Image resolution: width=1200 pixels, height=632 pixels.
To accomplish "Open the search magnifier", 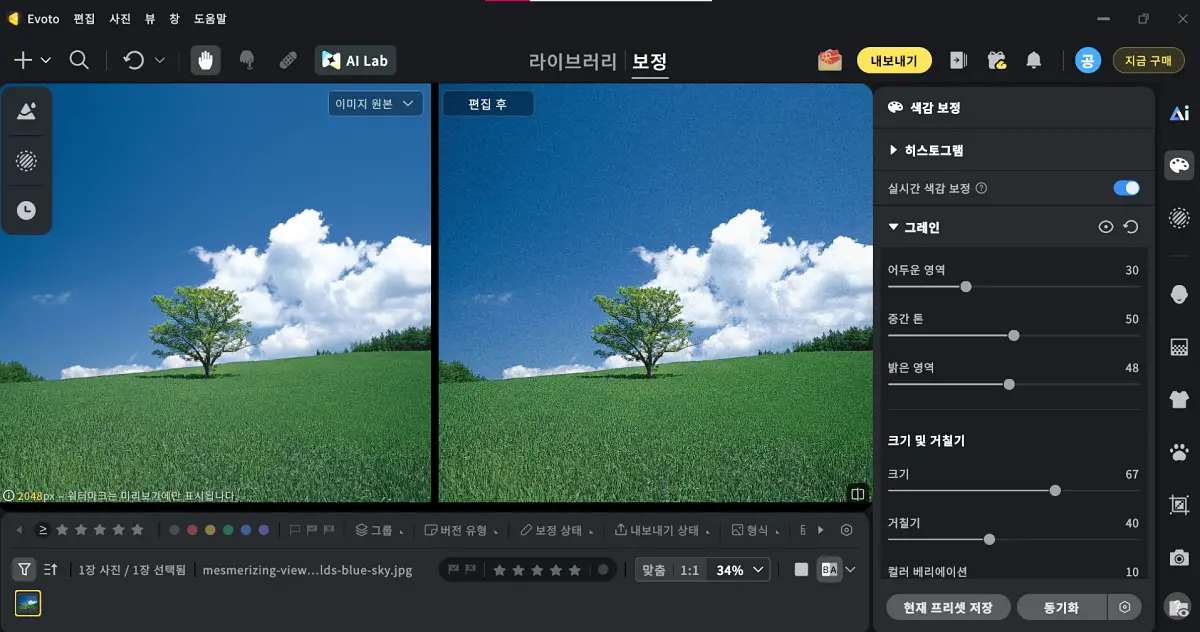I will tap(79, 60).
